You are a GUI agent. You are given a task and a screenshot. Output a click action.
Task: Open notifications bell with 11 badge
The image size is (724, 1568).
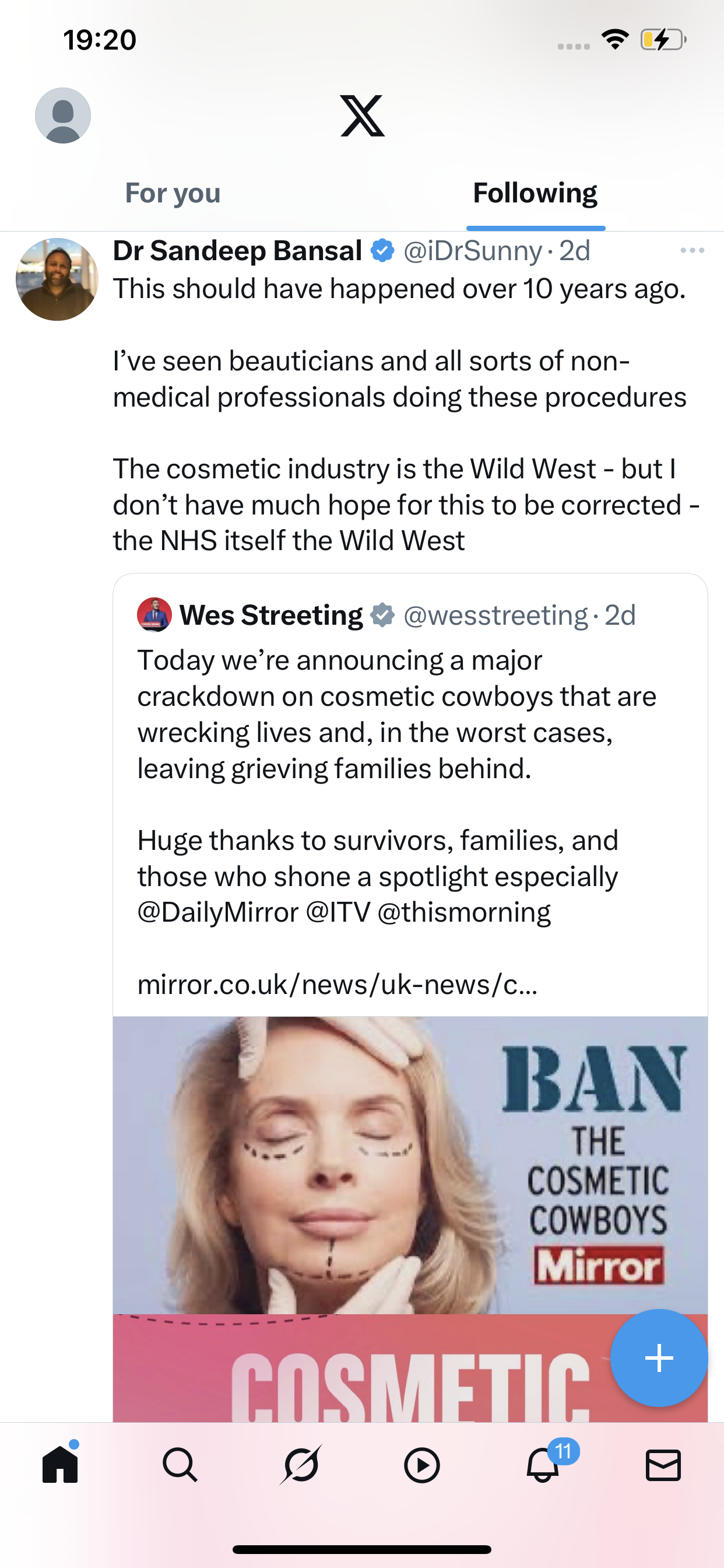pyautogui.click(x=543, y=1465)
